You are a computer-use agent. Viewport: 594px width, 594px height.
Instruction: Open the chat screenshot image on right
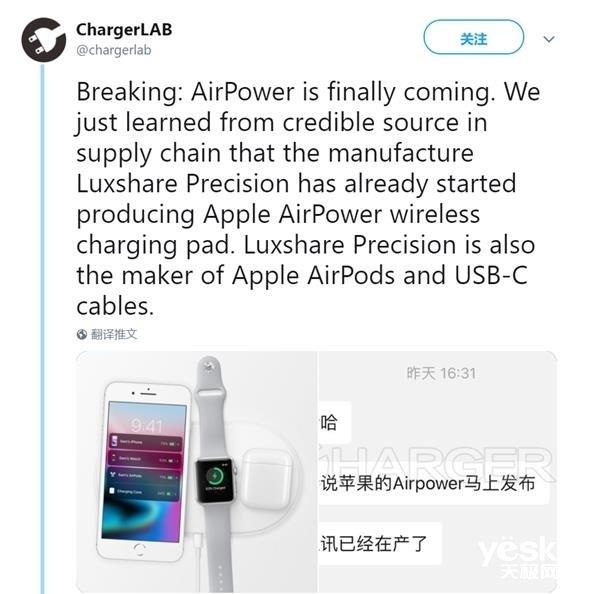(438, 471)
